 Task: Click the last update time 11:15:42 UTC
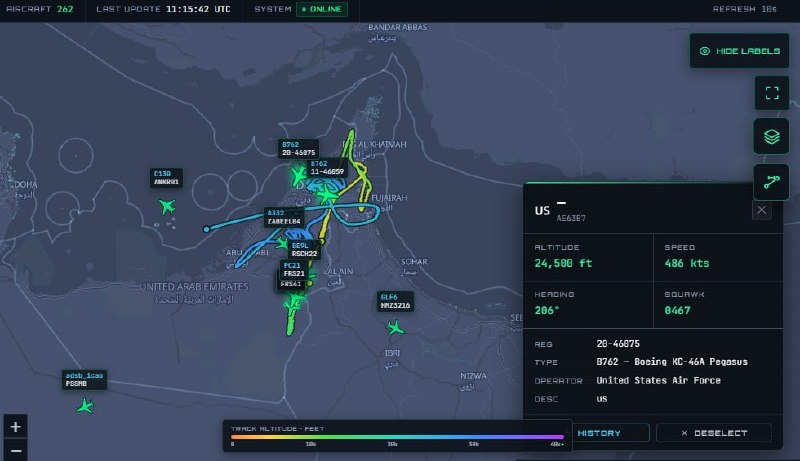coord(198,9)
